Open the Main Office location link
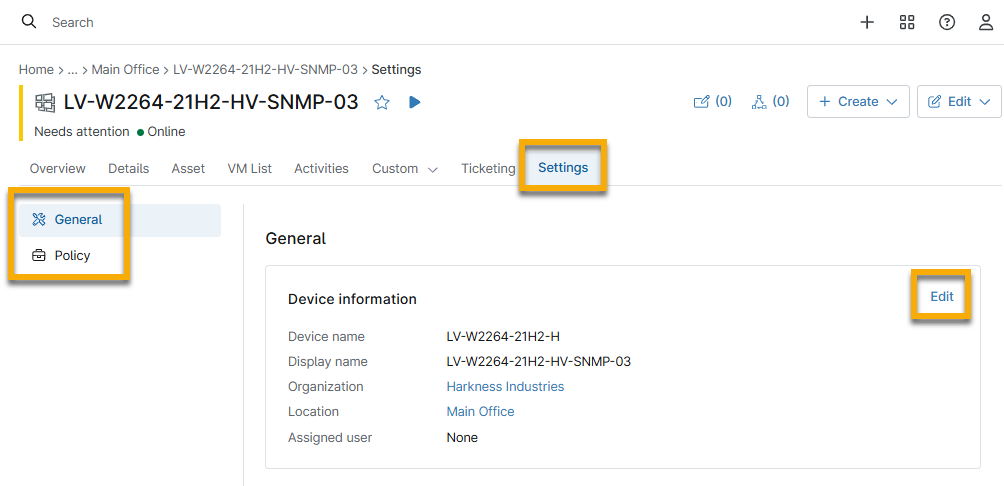Screen dimensions: 1004x486 480,412
